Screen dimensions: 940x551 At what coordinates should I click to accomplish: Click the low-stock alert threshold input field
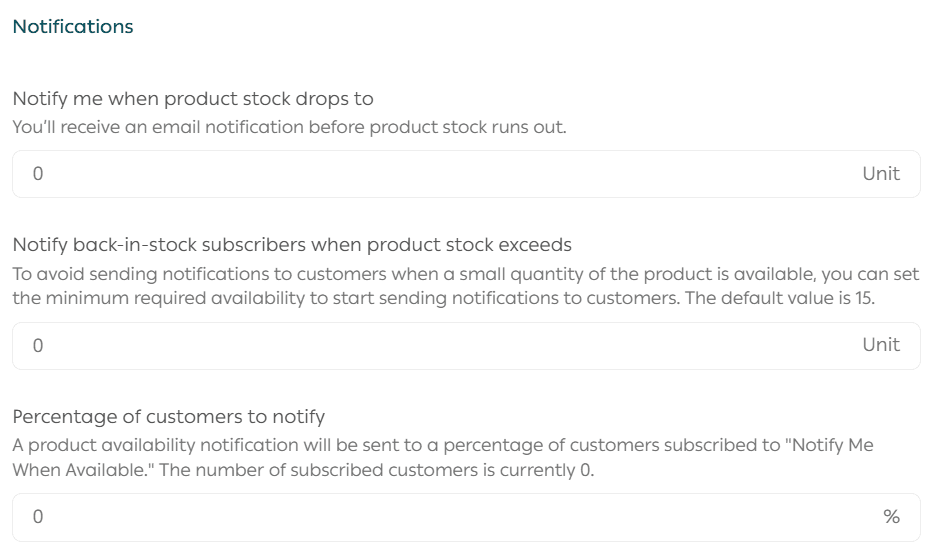(x=440, y=174)
